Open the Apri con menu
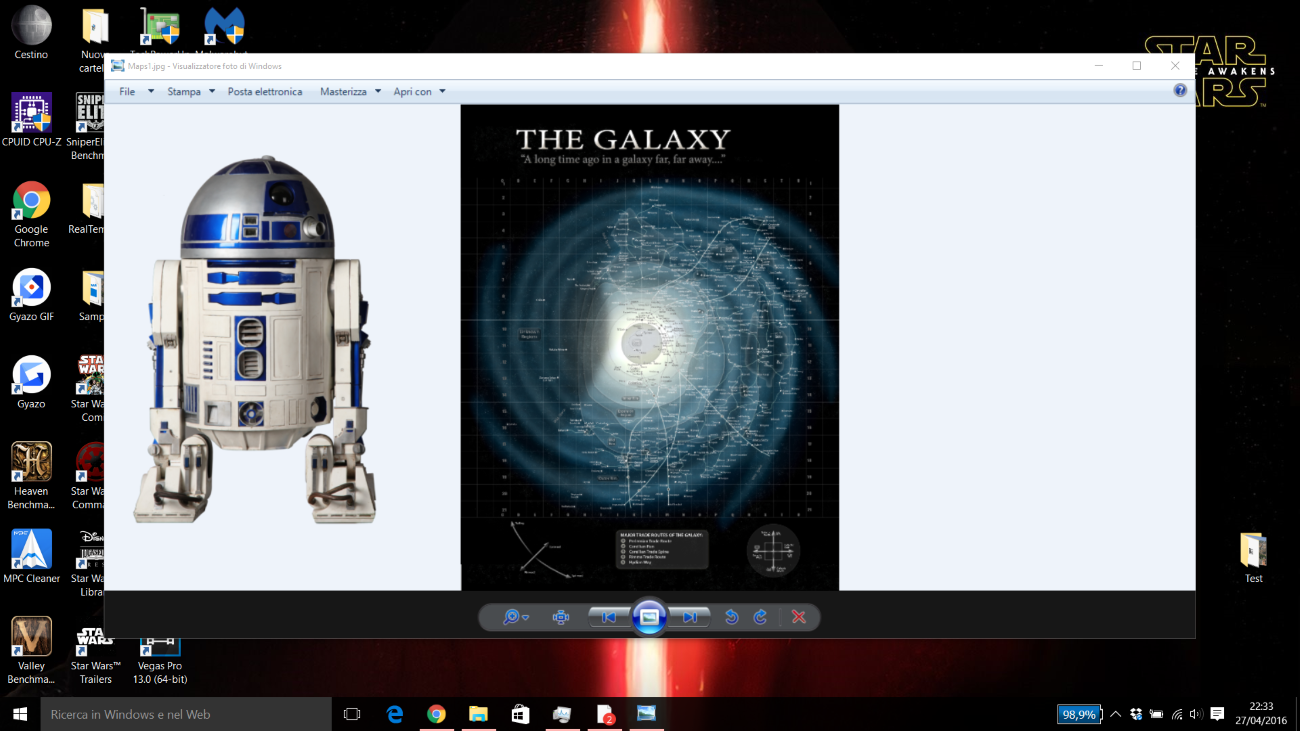This screenshot has height=731, width=1300. pos(412,92)
